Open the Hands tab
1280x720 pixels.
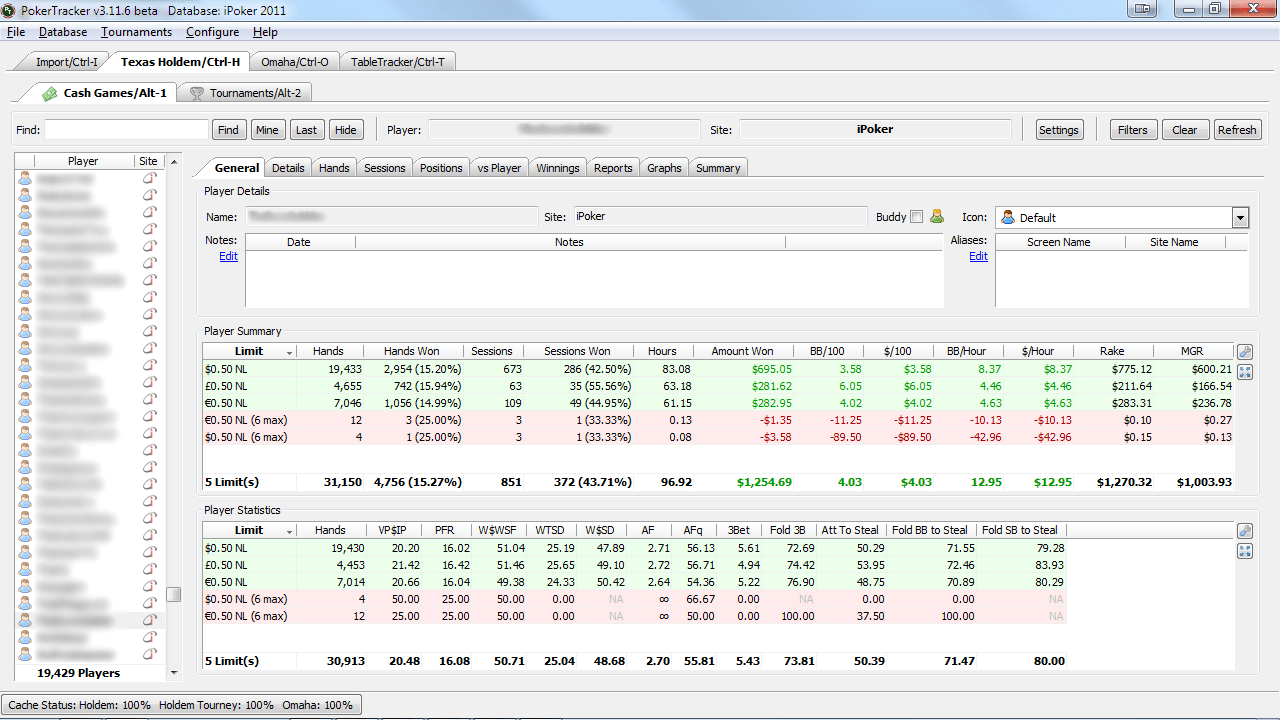334,168
